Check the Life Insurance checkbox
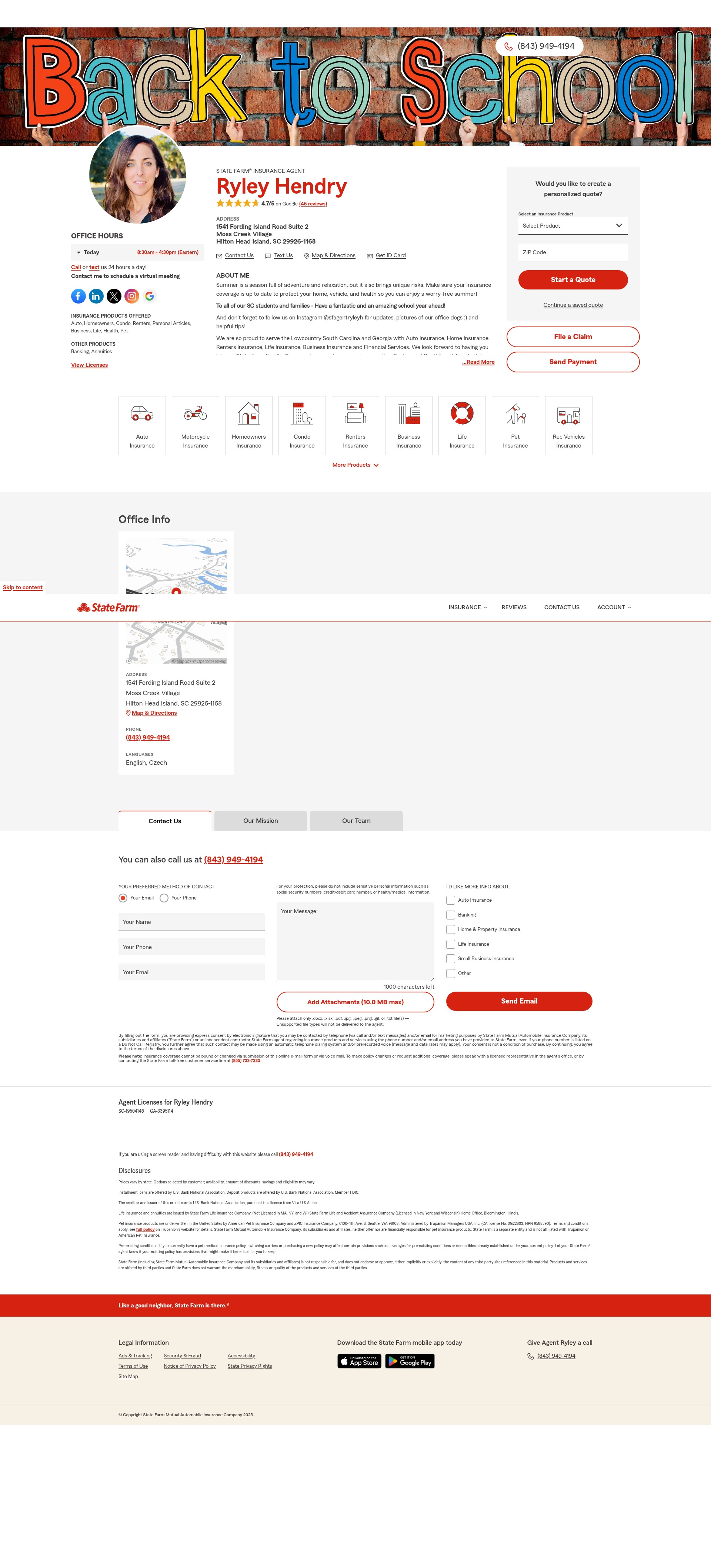Viewport: 711px width, 1568px height. pyautogui.click(x=450, y=944)
